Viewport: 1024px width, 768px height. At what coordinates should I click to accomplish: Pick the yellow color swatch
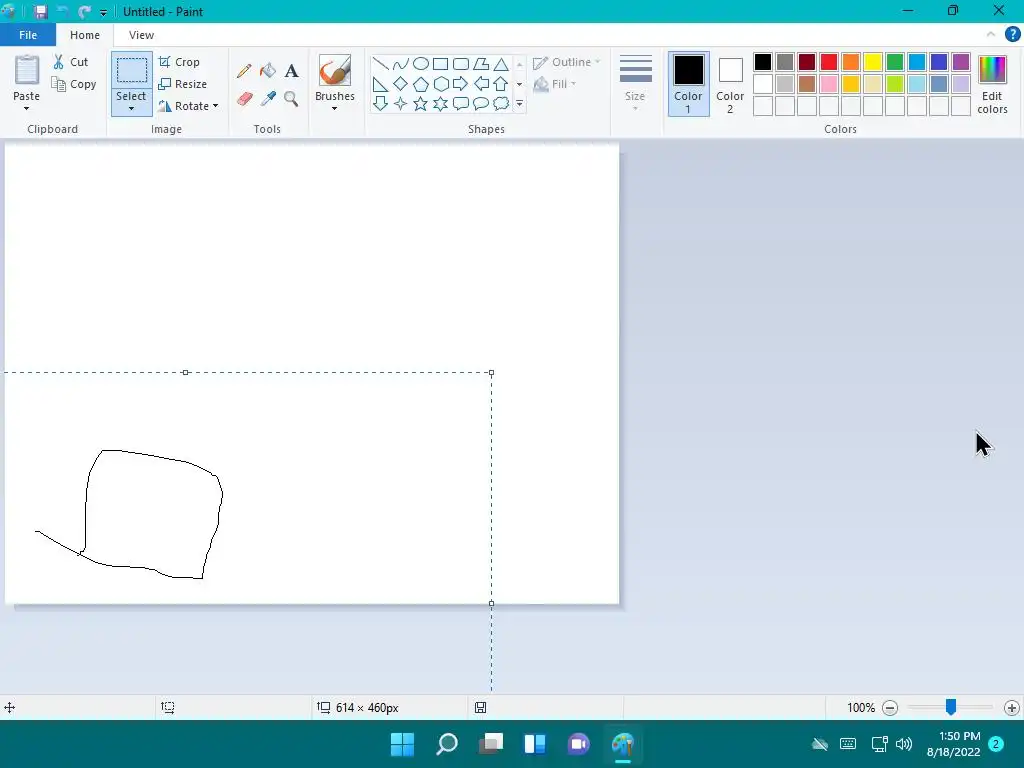pyautogui.click(x=872, y=62)
